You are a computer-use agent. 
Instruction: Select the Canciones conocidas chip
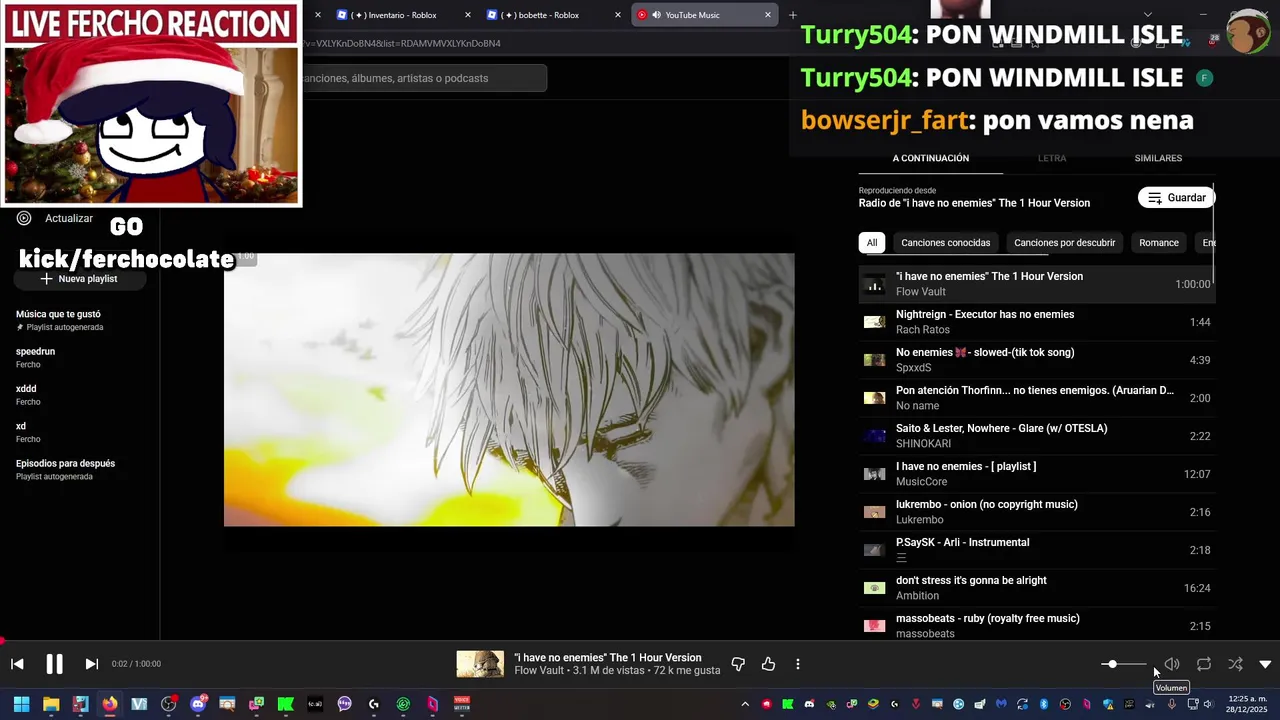point(945,243)
